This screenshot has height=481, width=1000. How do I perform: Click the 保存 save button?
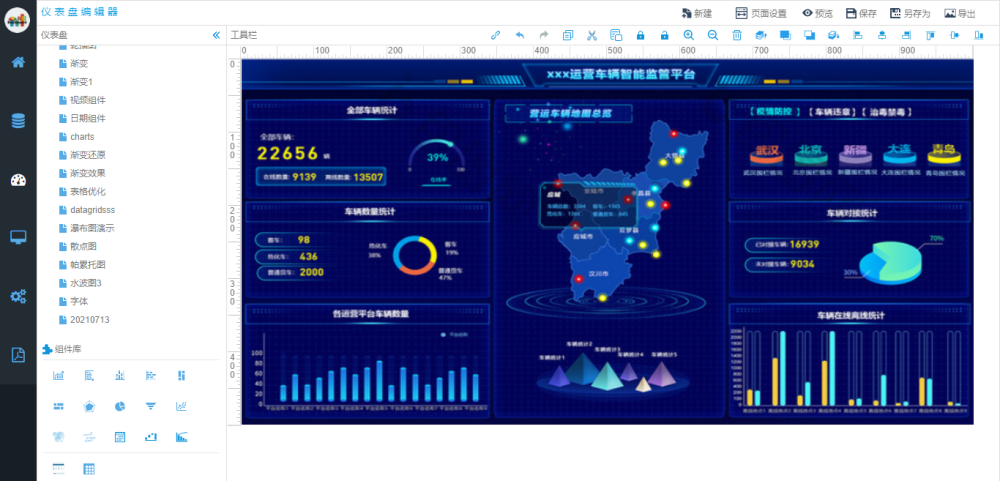click(x=860, y=13)
